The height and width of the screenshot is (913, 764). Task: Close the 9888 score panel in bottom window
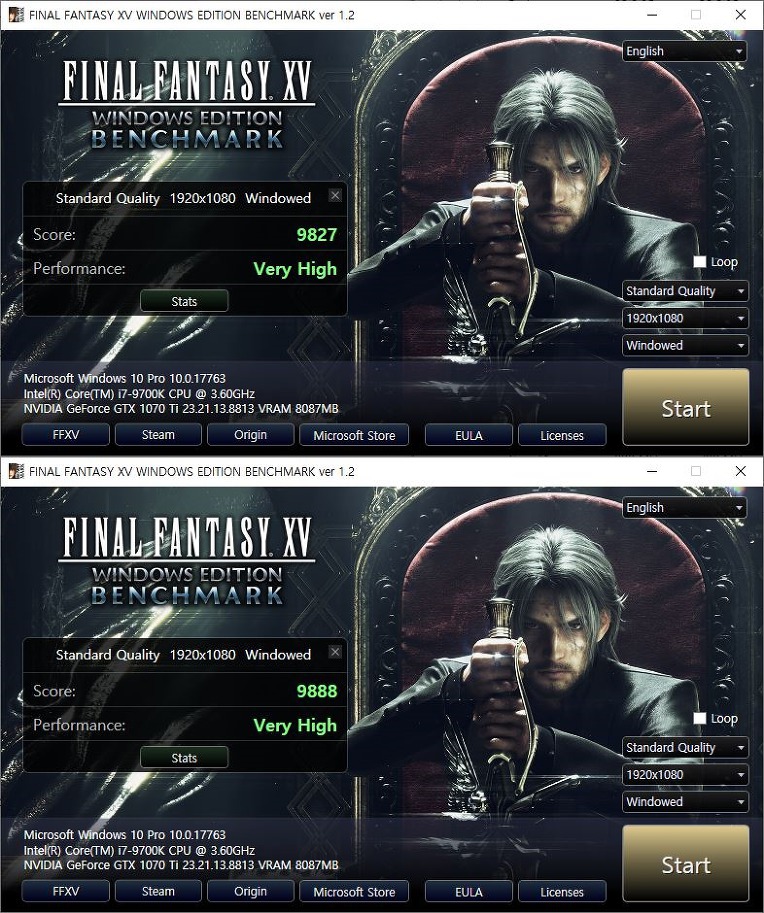pyautogui.click(x=335, y=652)
